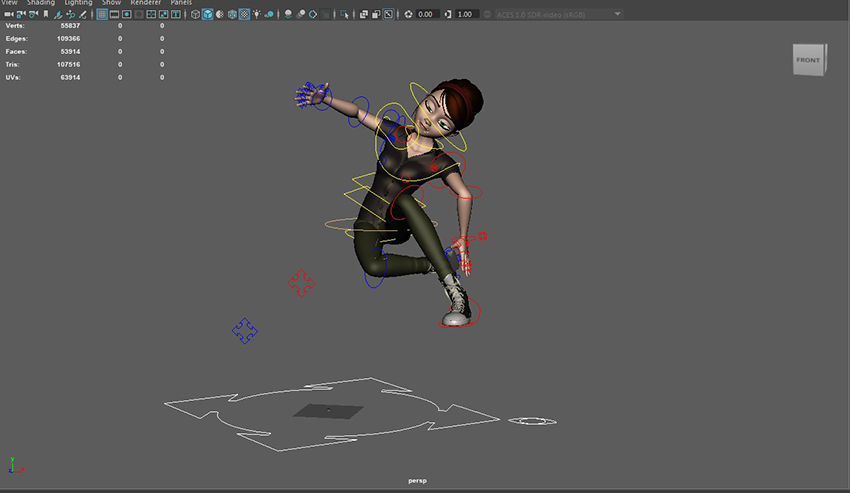Click the Verts count 55837
850x493 pixels.
click(x=70, y=25)
